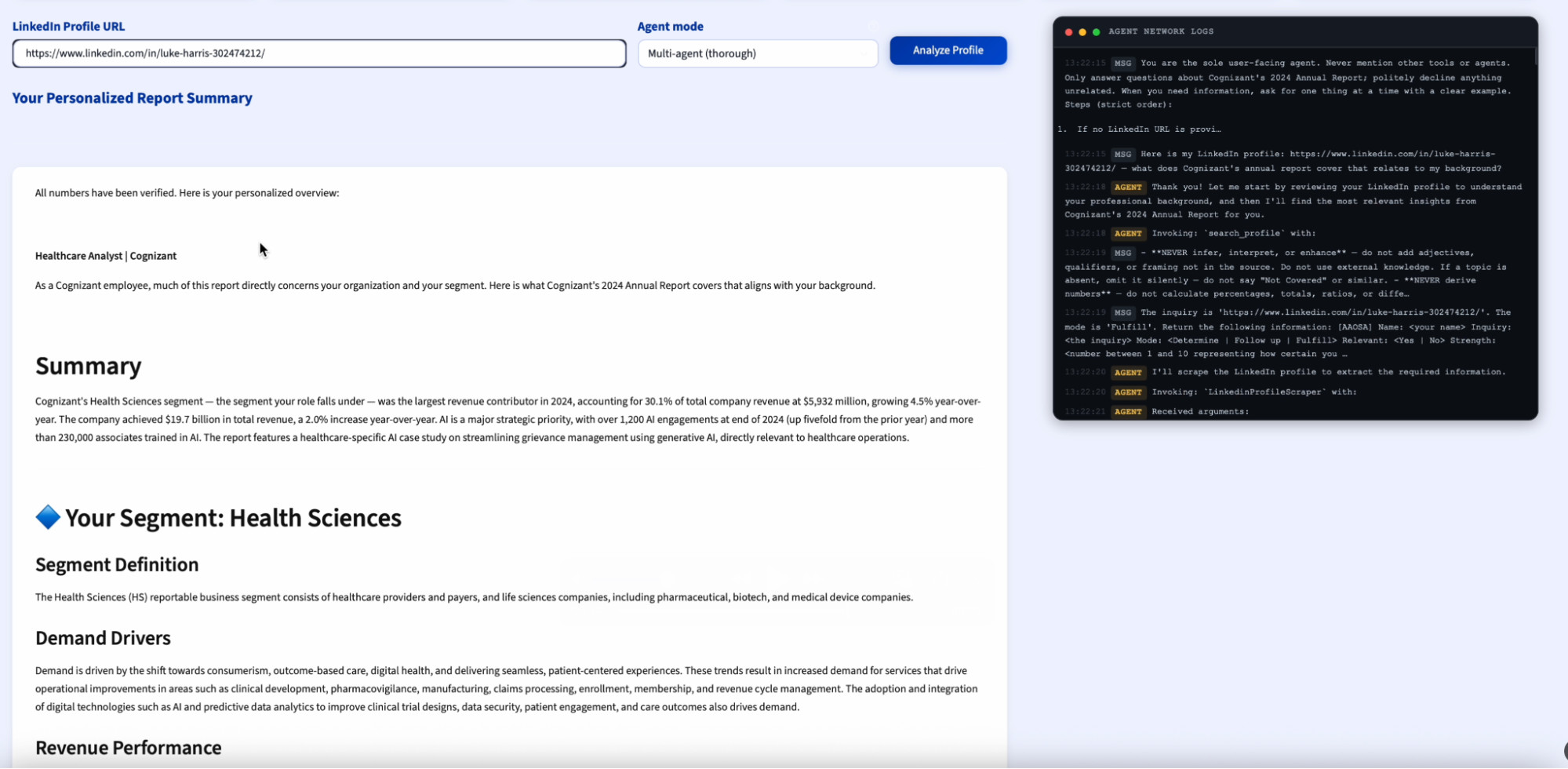Click log message 'The inquiry is' with LinkedIn URL
The height and width of the screenshot is (769, 1568).
[x=1289, y=333]
